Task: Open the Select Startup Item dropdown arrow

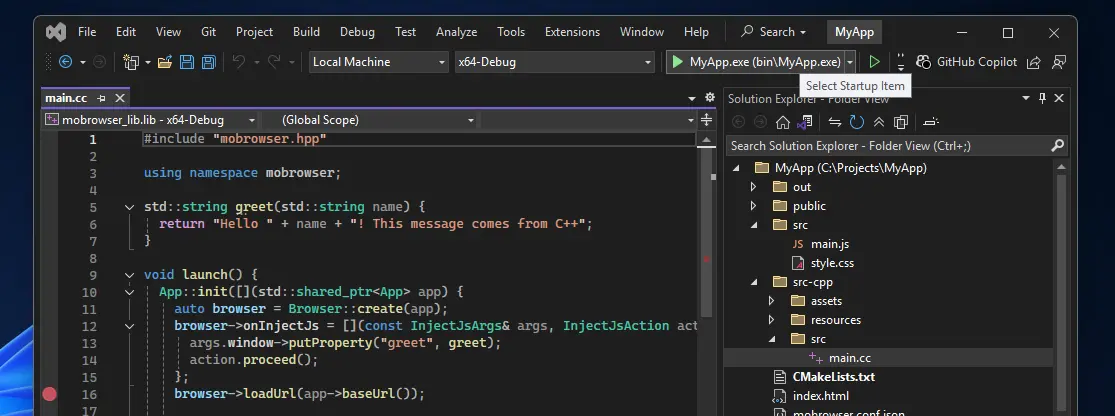Action: pyautogui.click(x=850, y=62)
